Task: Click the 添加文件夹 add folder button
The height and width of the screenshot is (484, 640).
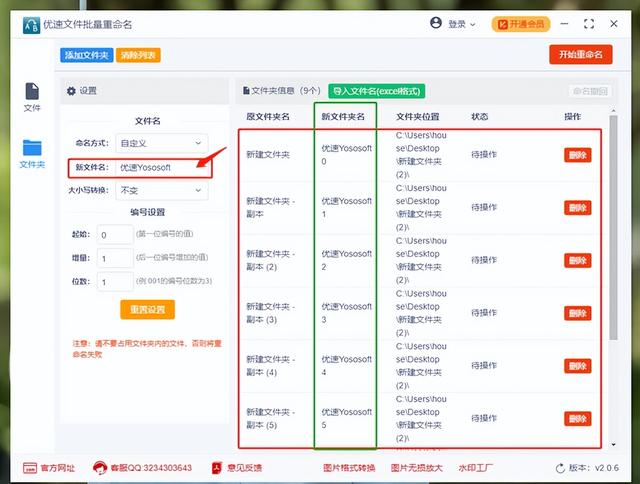Action: pyautogui.click(x=87, y=55)
